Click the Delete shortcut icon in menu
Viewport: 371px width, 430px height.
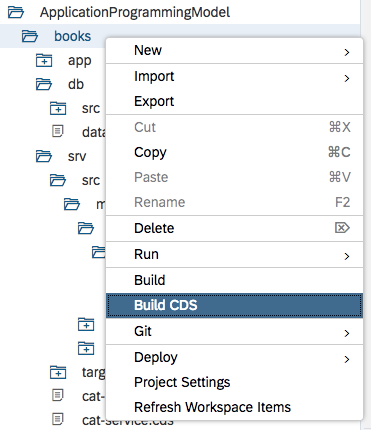(x=342, y=228)
